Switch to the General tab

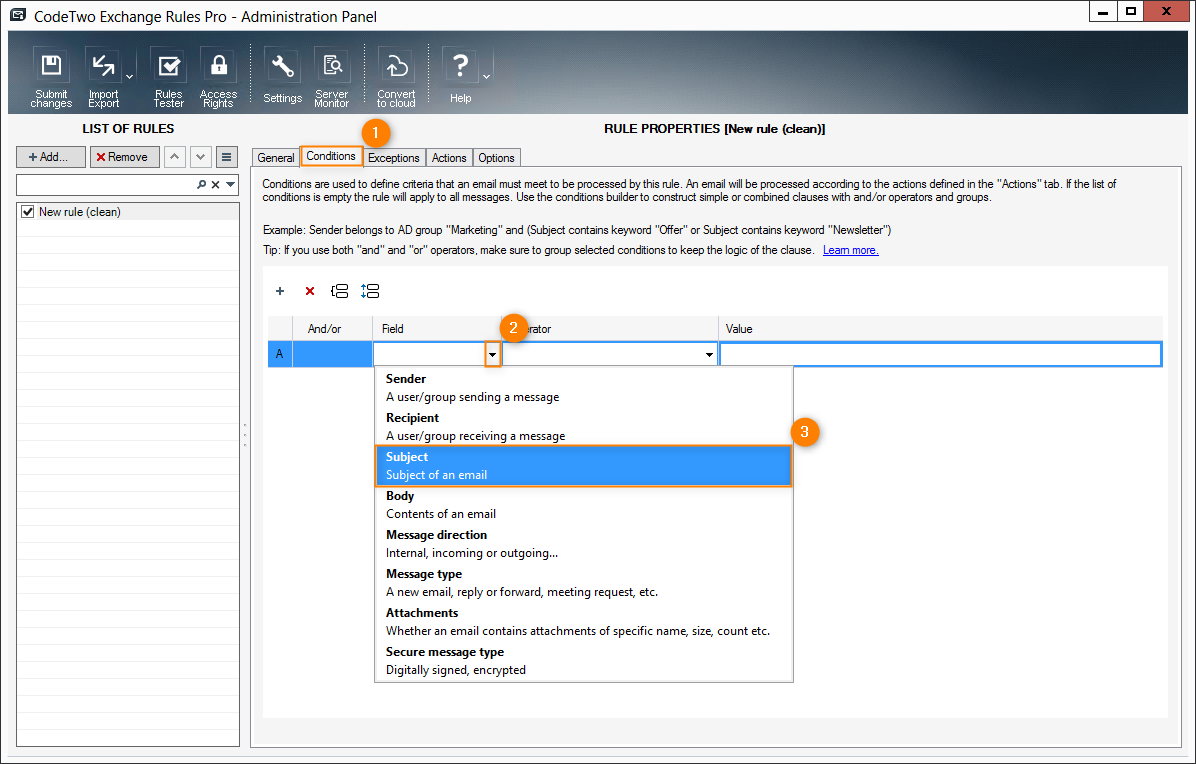pos(275,158)
